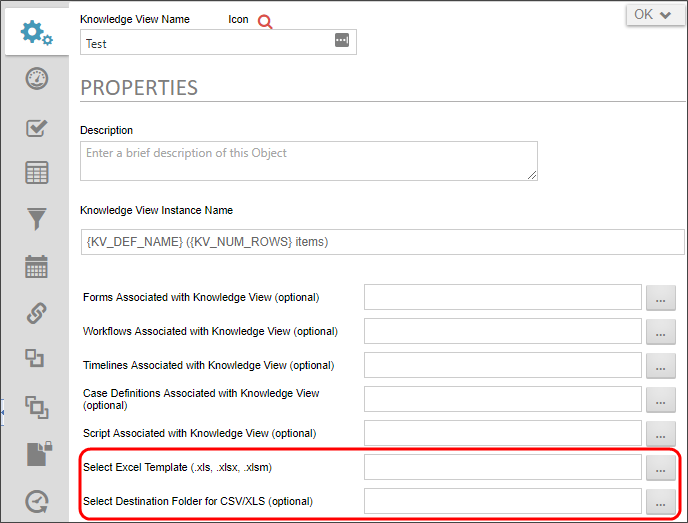
Task: Focus the Timelines Associated input field
Action: pyautogui.click(x=502, y=365)
